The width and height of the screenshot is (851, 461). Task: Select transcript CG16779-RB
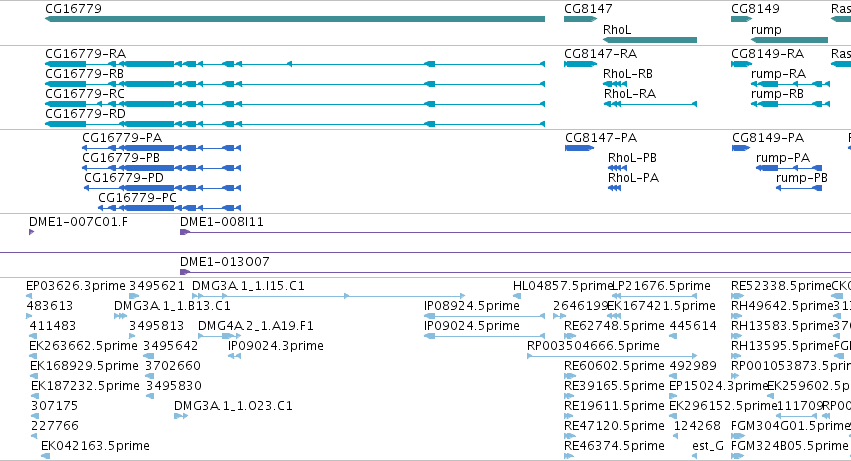[x=295, y=84]
